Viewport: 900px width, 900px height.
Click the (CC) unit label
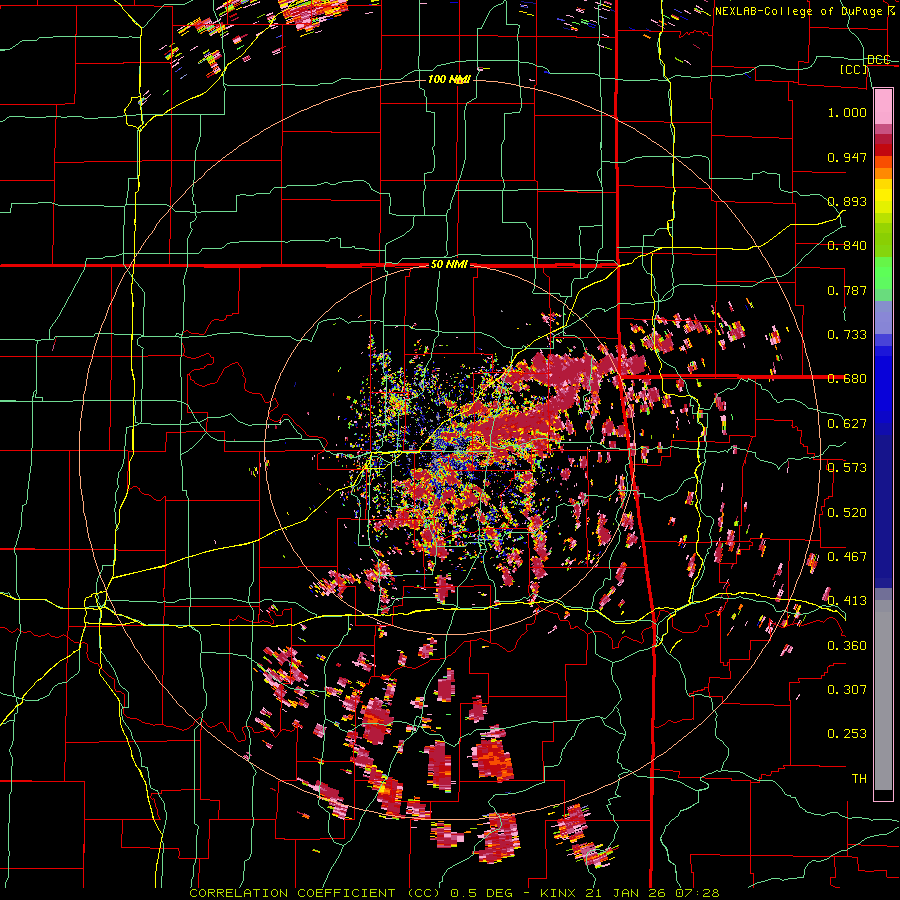point(854,69)
